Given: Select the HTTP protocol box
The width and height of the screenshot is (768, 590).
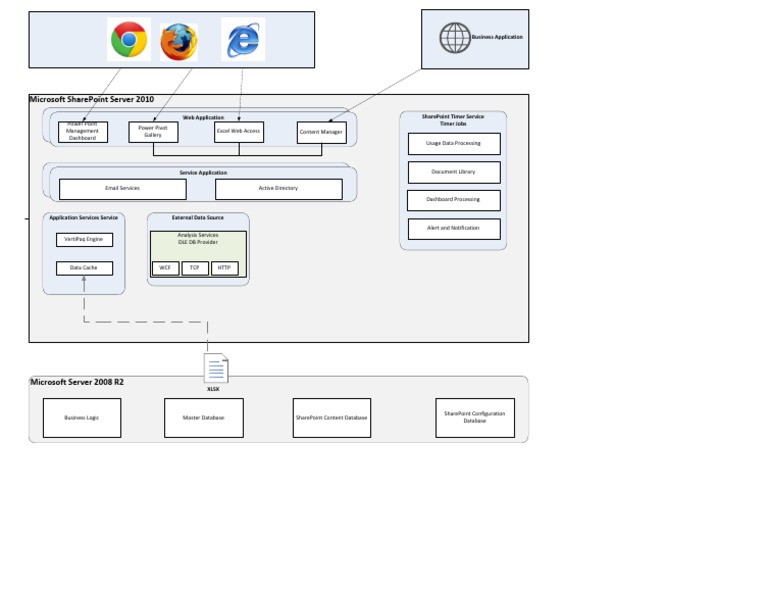Looking at the screenshot, I should point(224,268).
